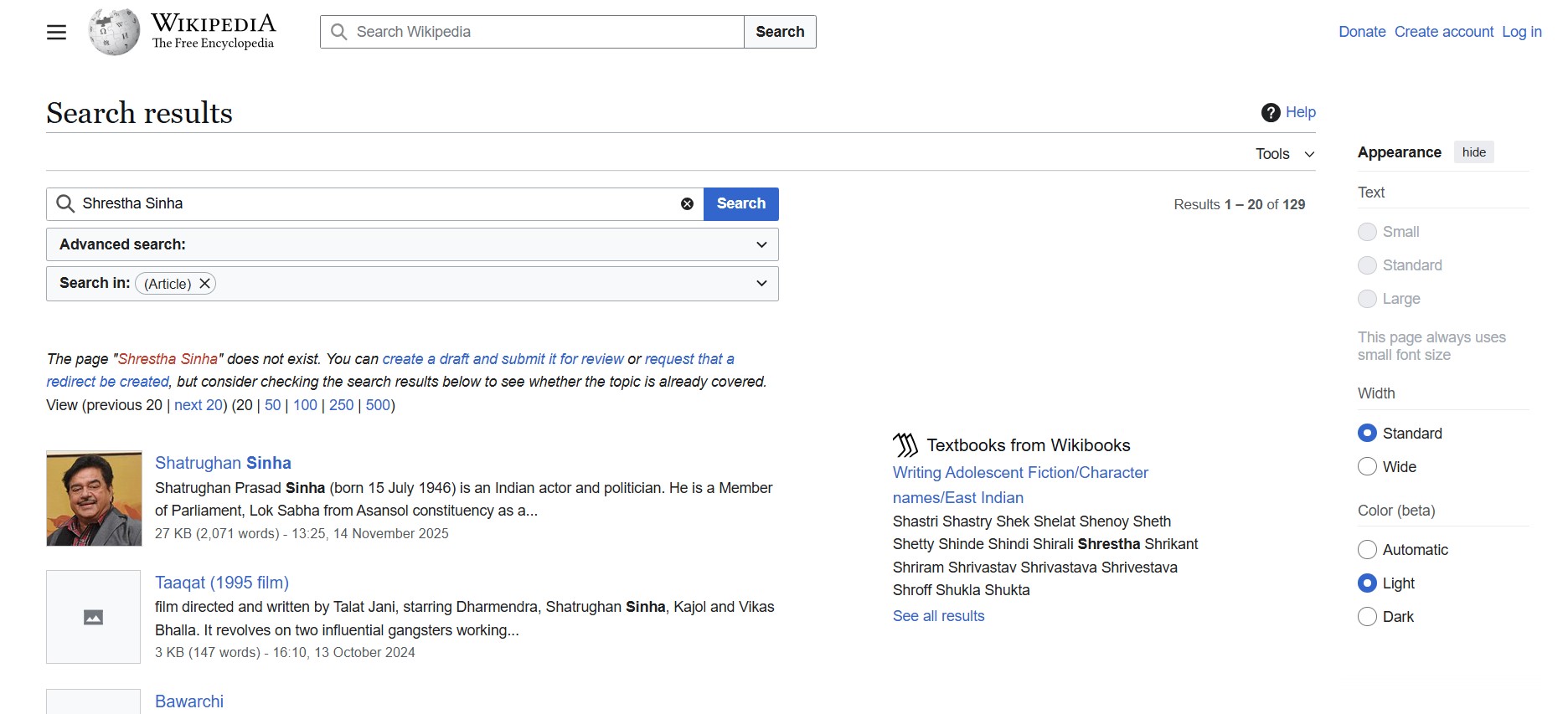The image size is (1568, 714).
Task: Click magnifier icon in results search box
Action: (65, 204)
